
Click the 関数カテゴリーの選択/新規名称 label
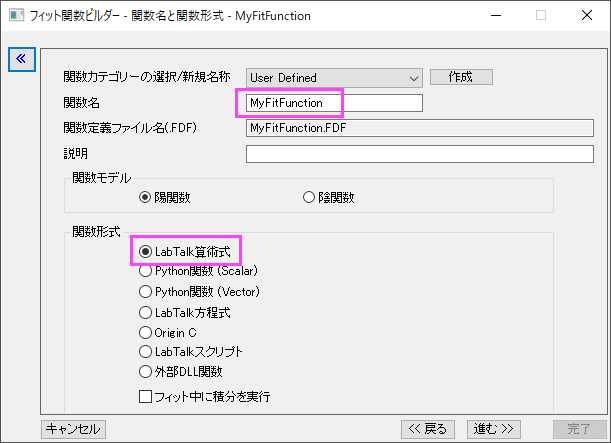pyautogui.click(x=147, y=77)
